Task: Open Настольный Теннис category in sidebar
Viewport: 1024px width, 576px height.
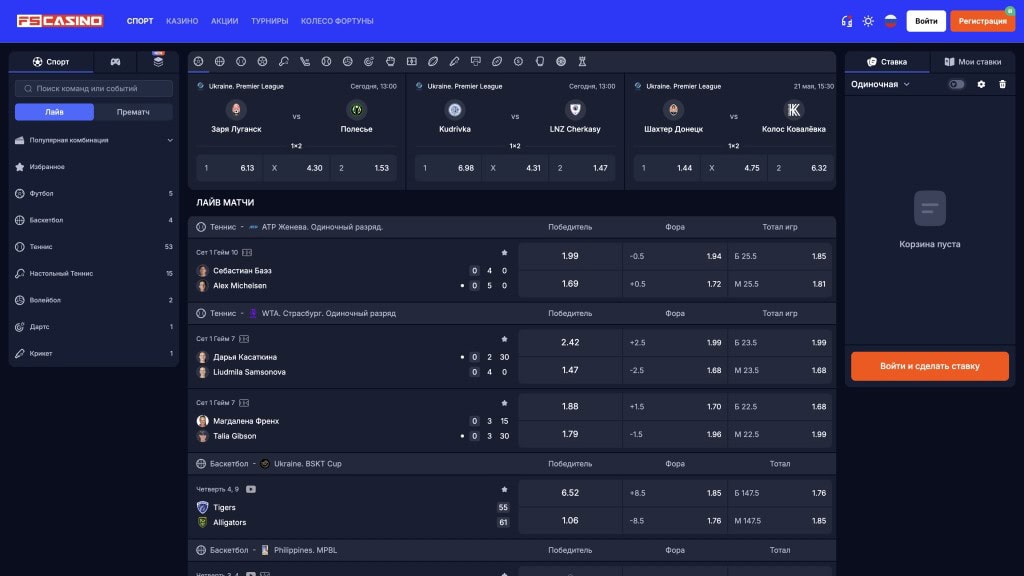Action: point(94,273)
